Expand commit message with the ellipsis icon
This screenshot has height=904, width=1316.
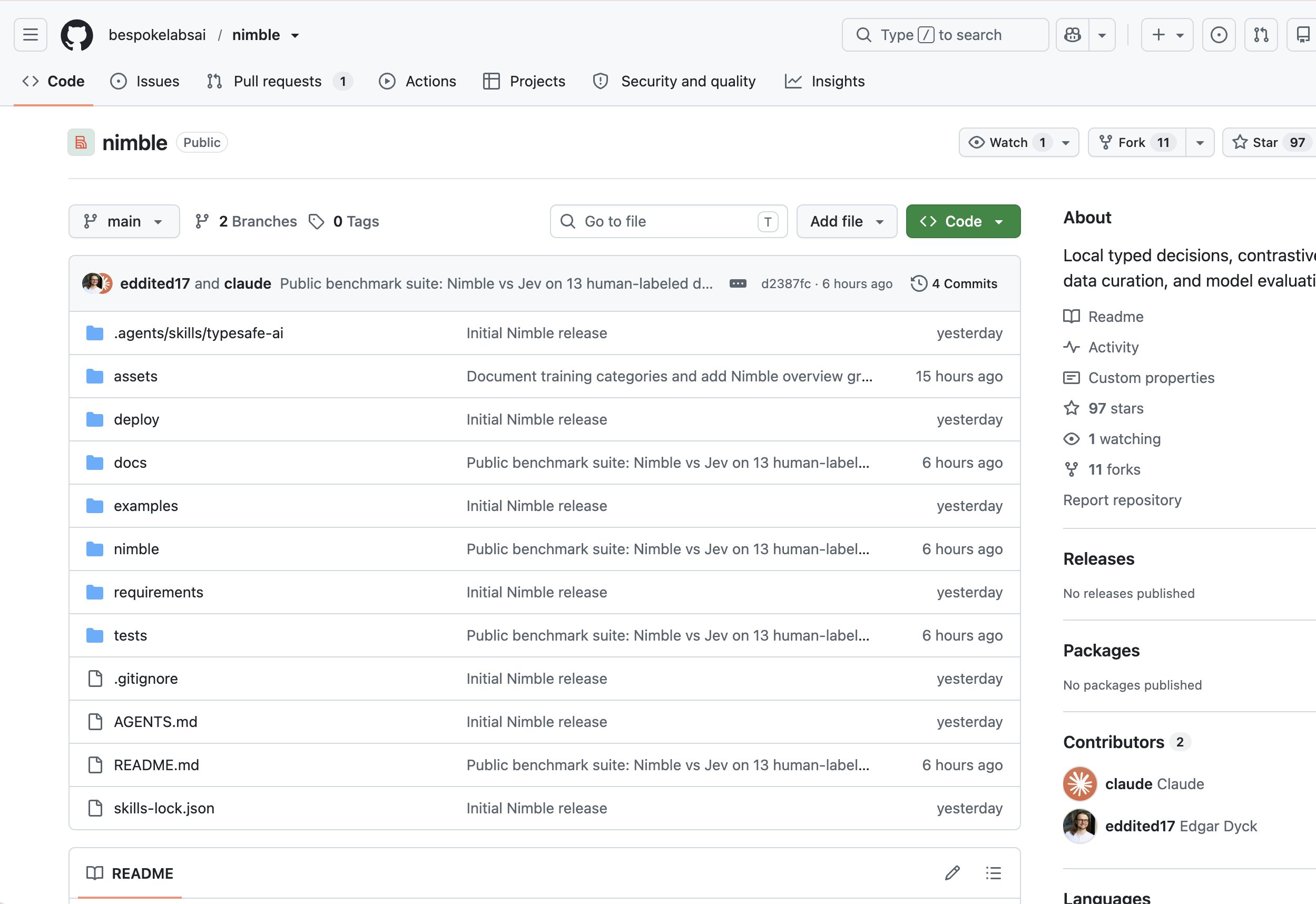click(x=738, y=283)
